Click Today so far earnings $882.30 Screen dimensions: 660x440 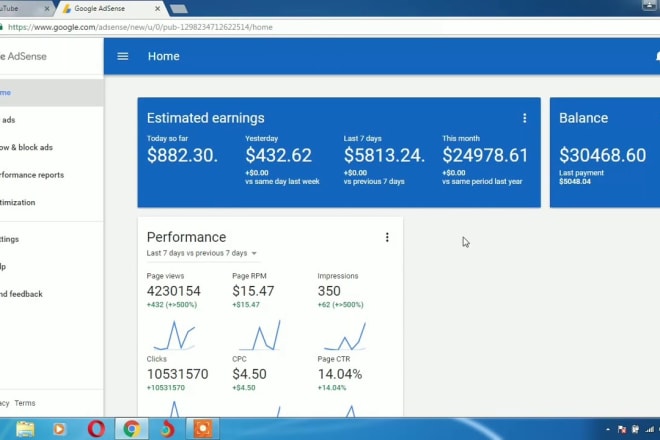click(x=182, y=155)
